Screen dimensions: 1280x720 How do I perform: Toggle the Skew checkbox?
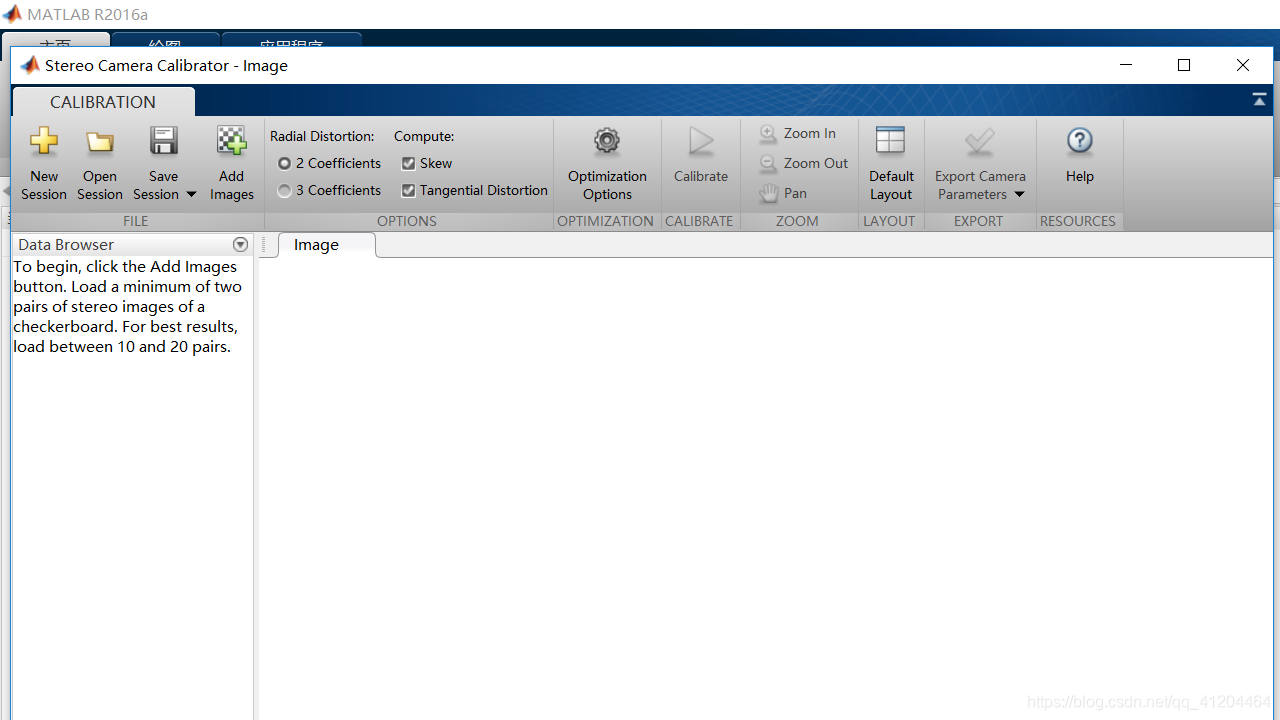tap(408, 163)
